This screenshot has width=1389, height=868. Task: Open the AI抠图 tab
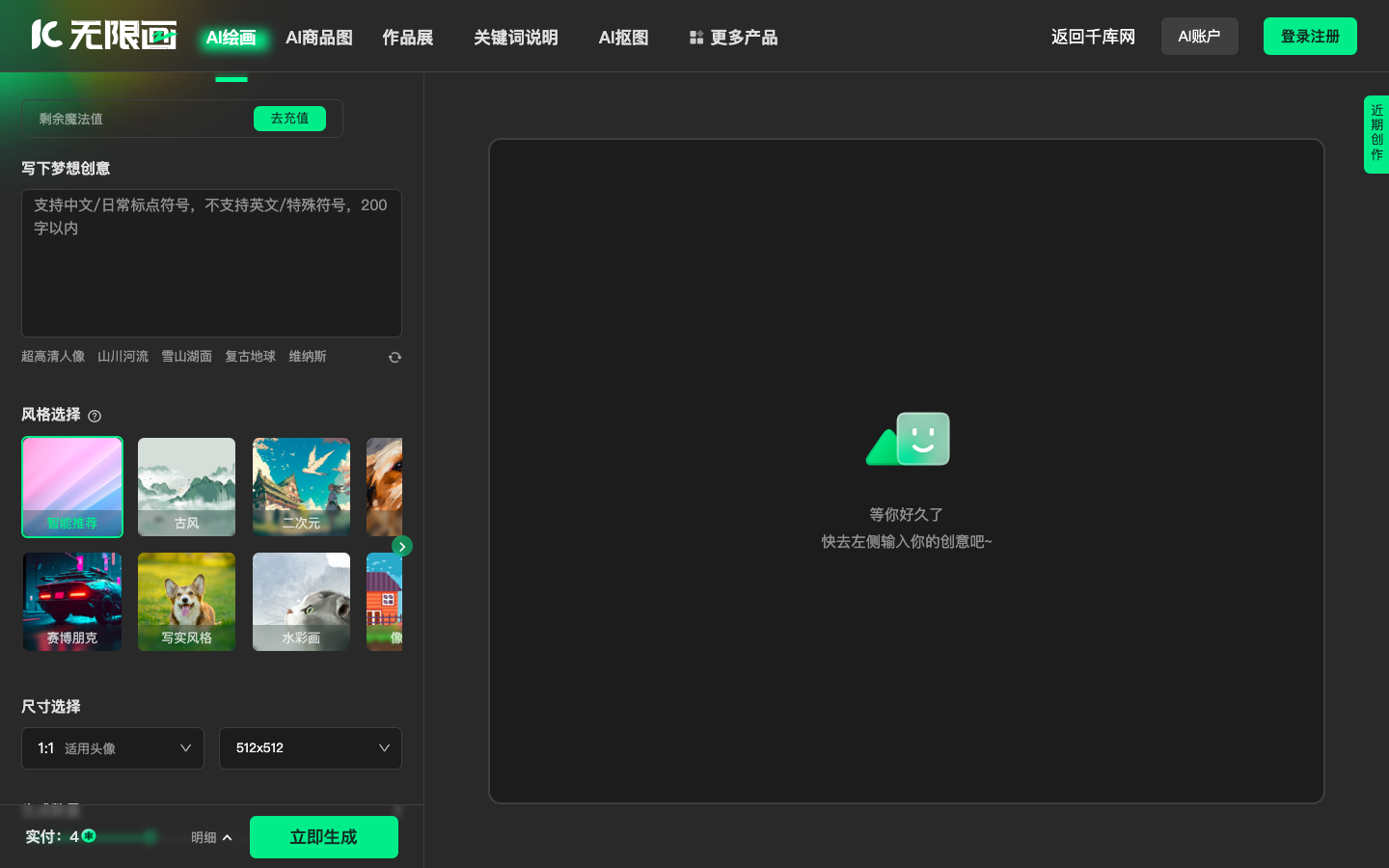623,38
